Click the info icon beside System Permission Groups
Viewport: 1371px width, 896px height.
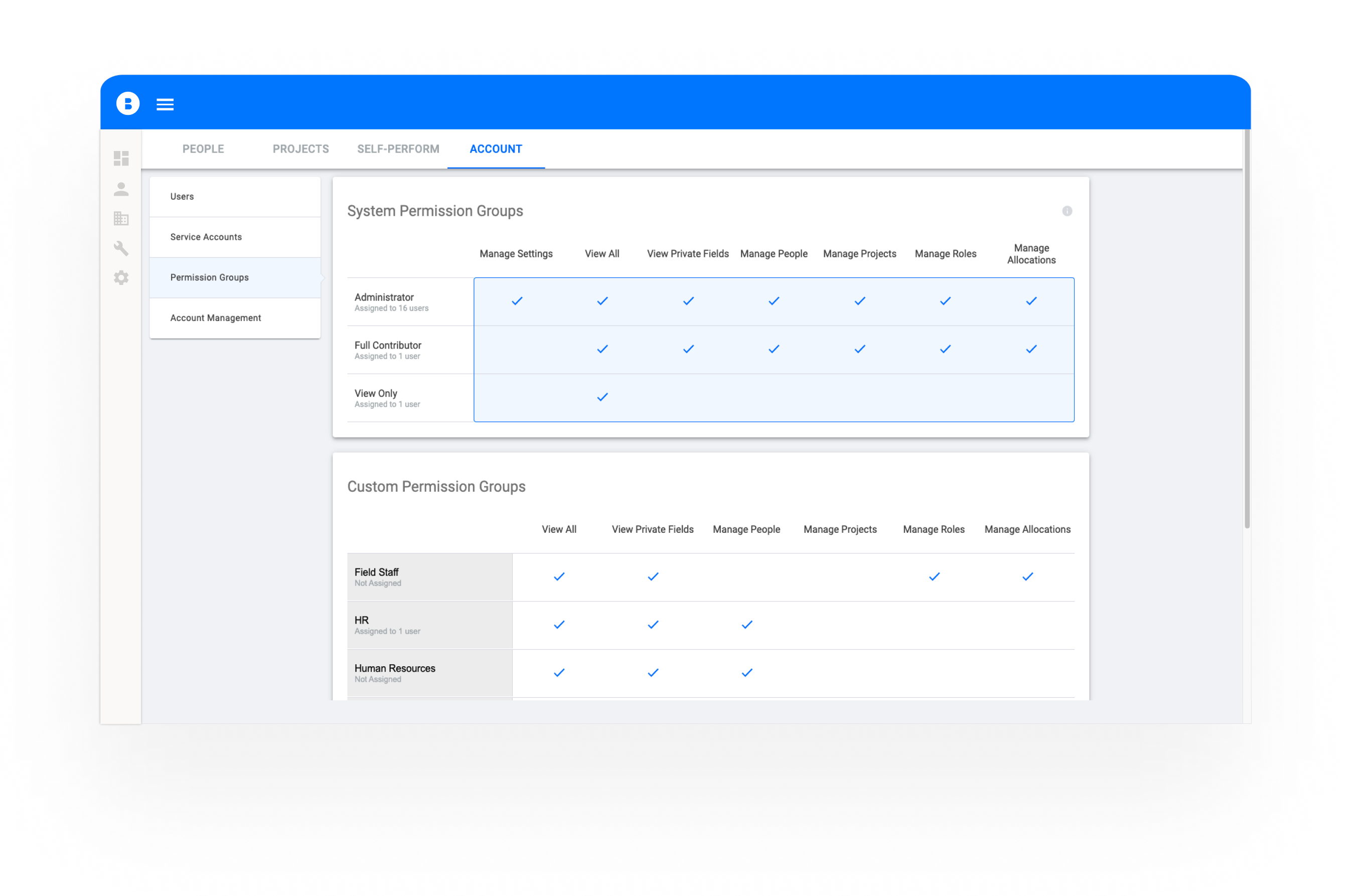1067,211
